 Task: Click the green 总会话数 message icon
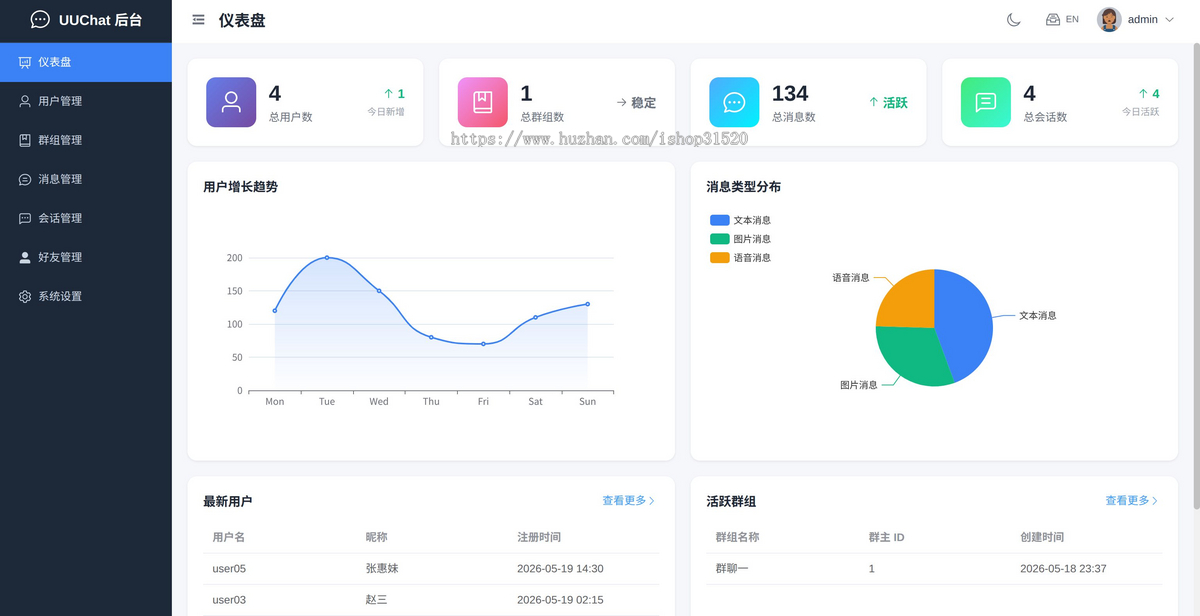[x=986, y=102]
